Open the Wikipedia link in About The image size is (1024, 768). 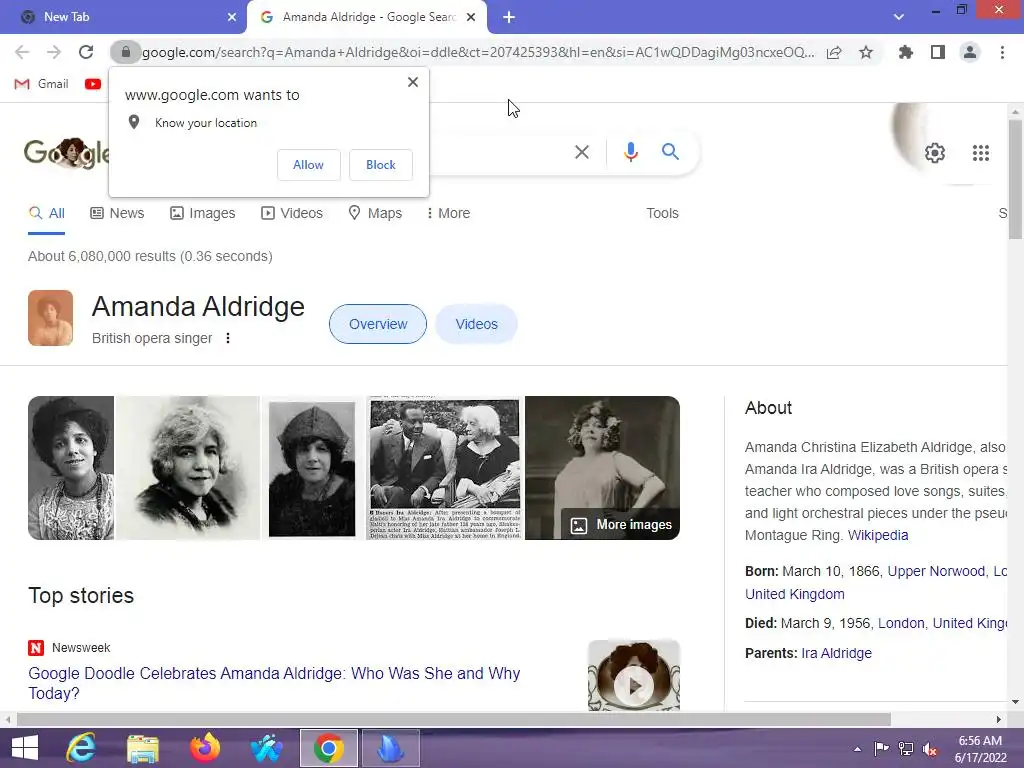coord(878,535)
